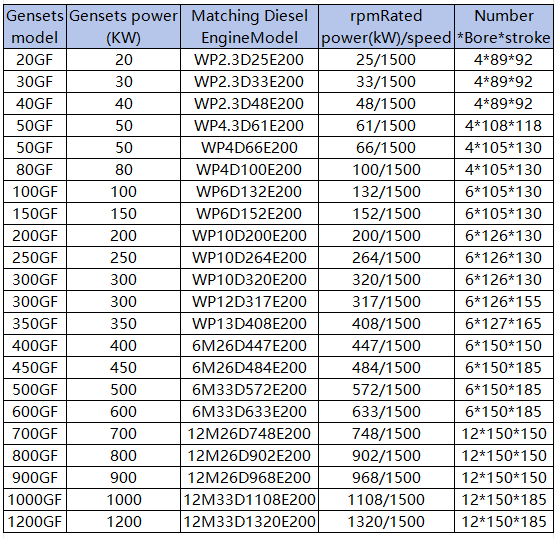
Task: Click engine model WP2.3D48E200
Action: [249, 104]
